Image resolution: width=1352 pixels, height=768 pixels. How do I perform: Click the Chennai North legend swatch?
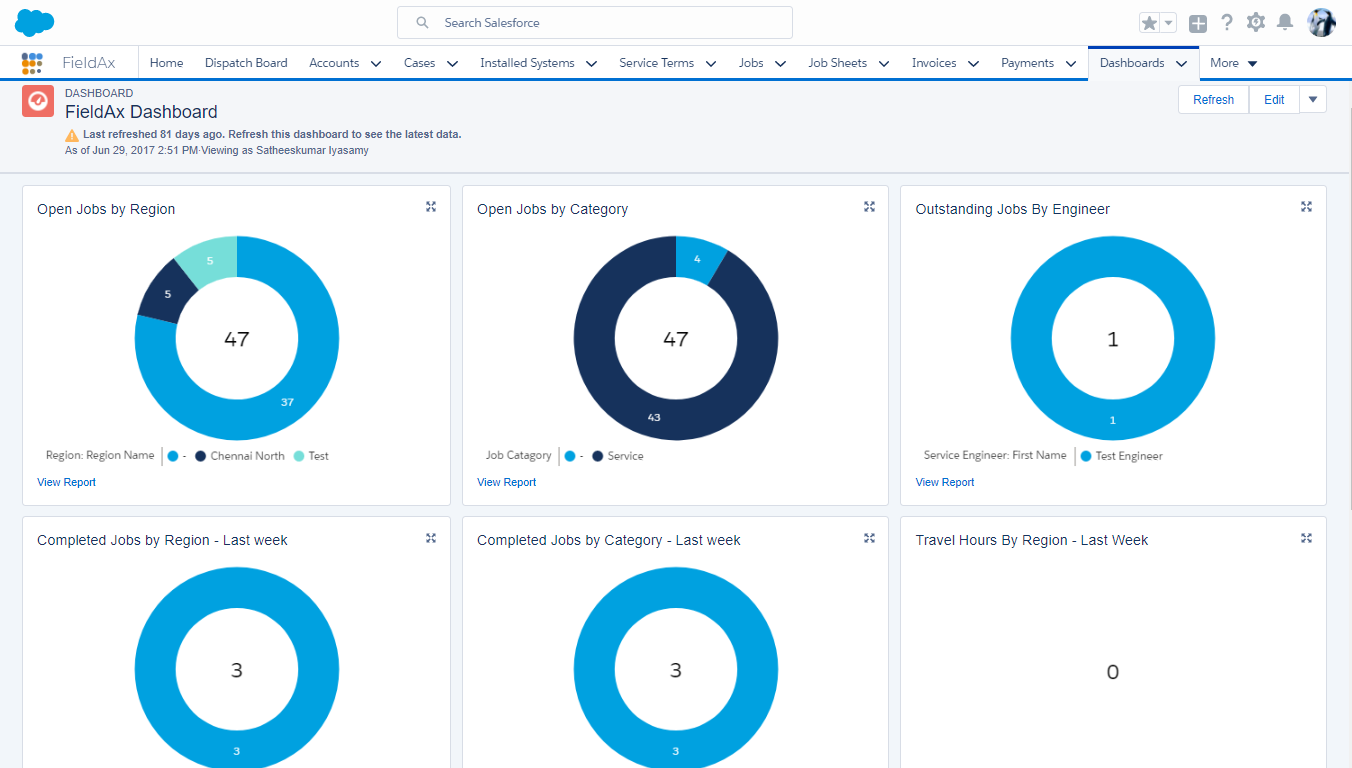pos(201,456)
